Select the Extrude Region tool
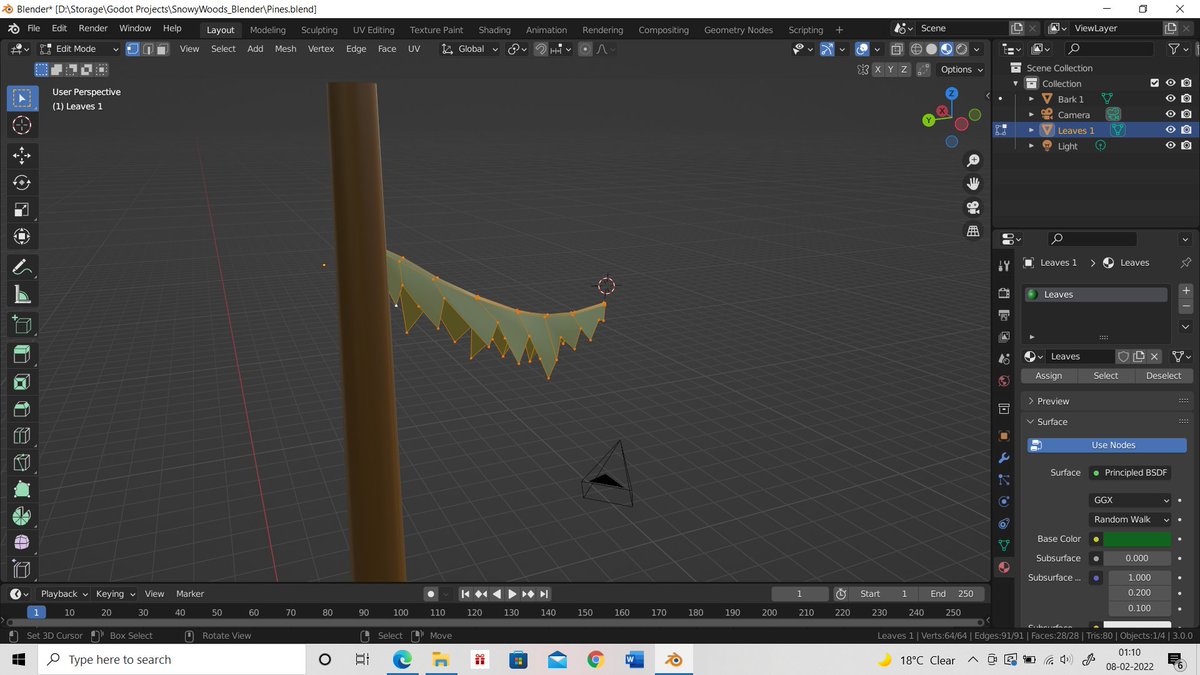This screenshot has height=675, width=1200. pyautogui.click(x=22, y=354)
